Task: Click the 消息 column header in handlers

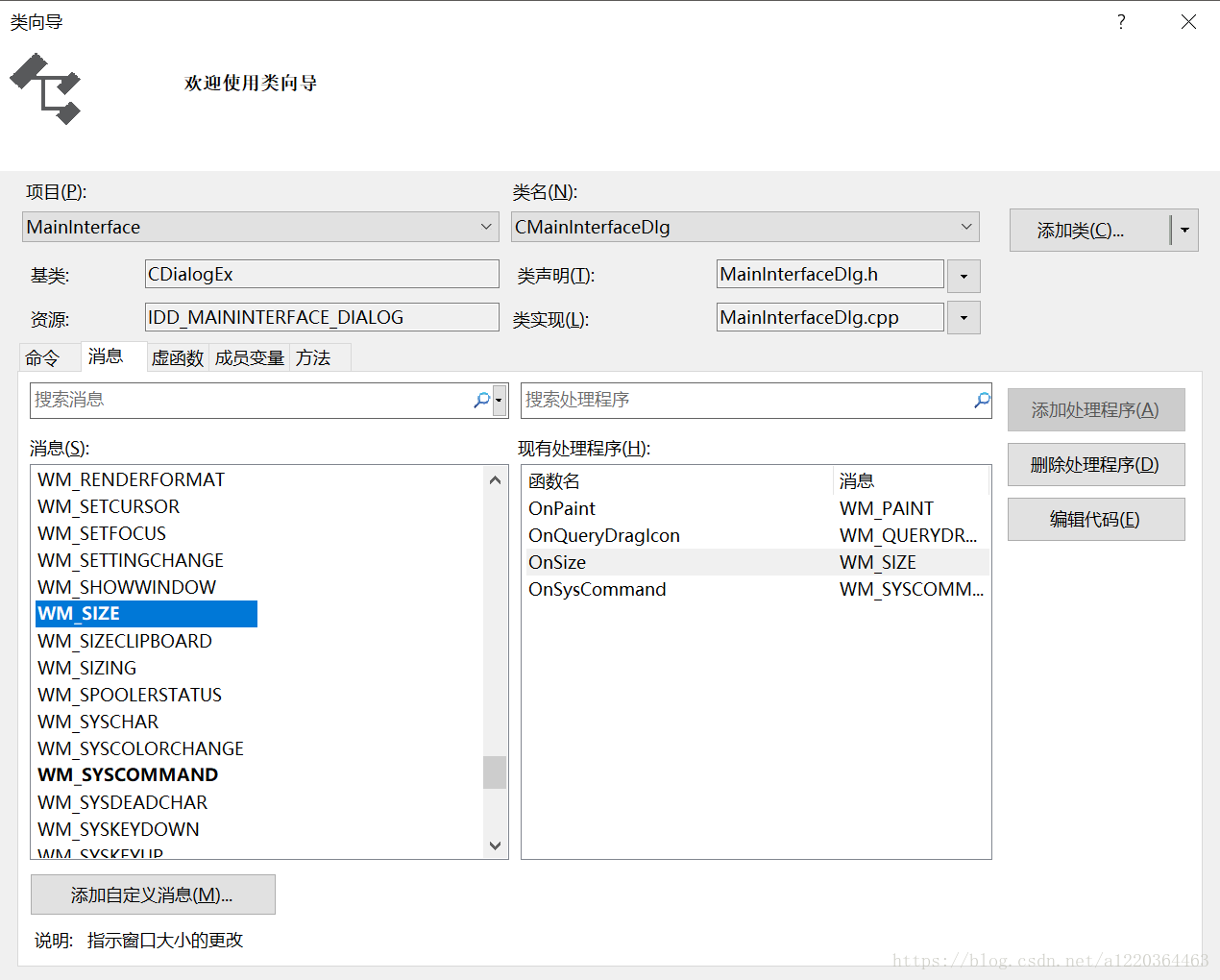Action: pos(912,481)
